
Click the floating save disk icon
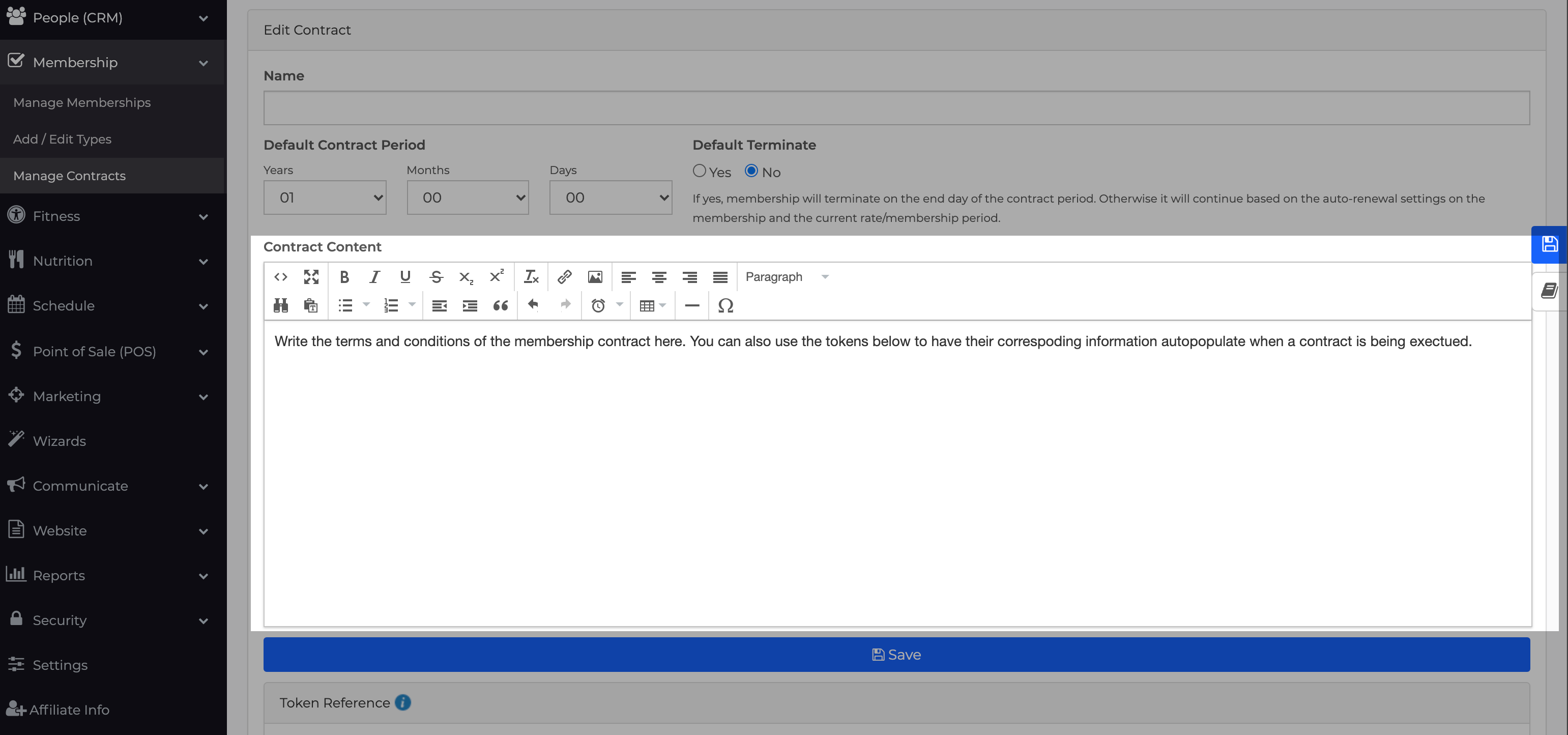1549,245
